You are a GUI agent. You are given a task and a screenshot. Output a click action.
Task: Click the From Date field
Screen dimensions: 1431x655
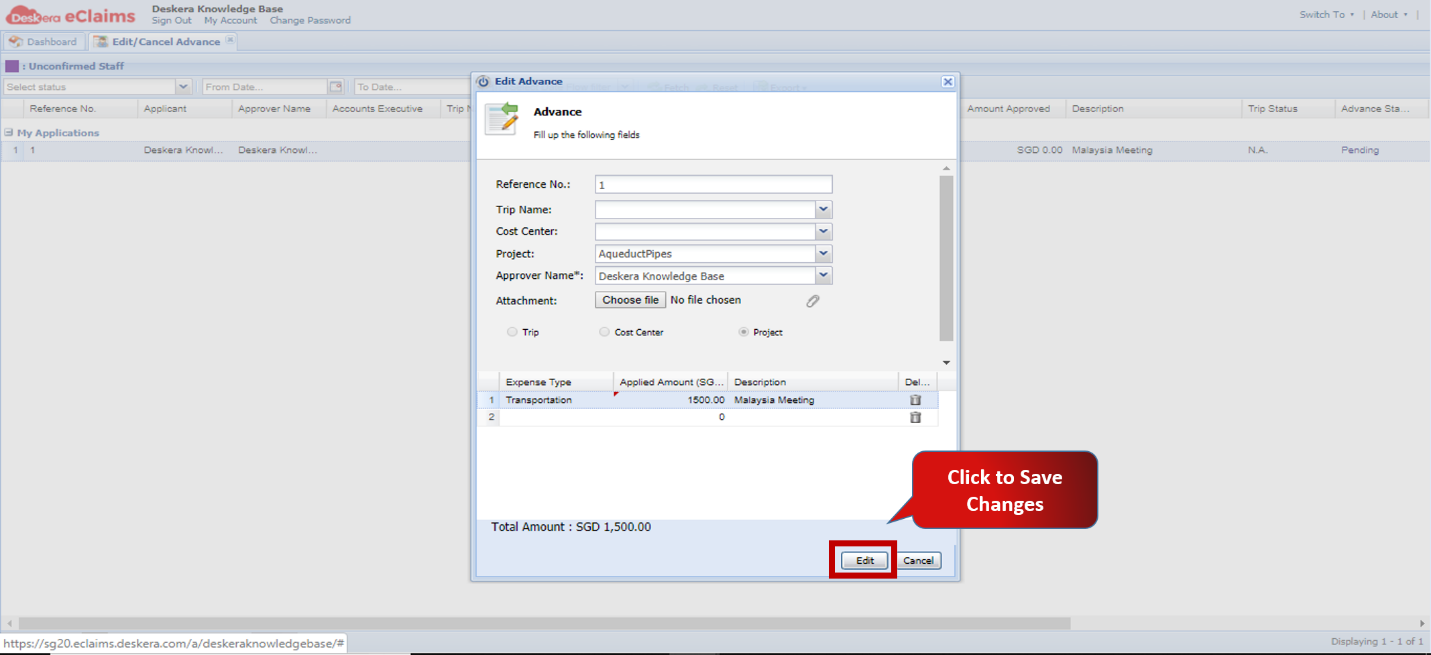[x=265, y=87]
